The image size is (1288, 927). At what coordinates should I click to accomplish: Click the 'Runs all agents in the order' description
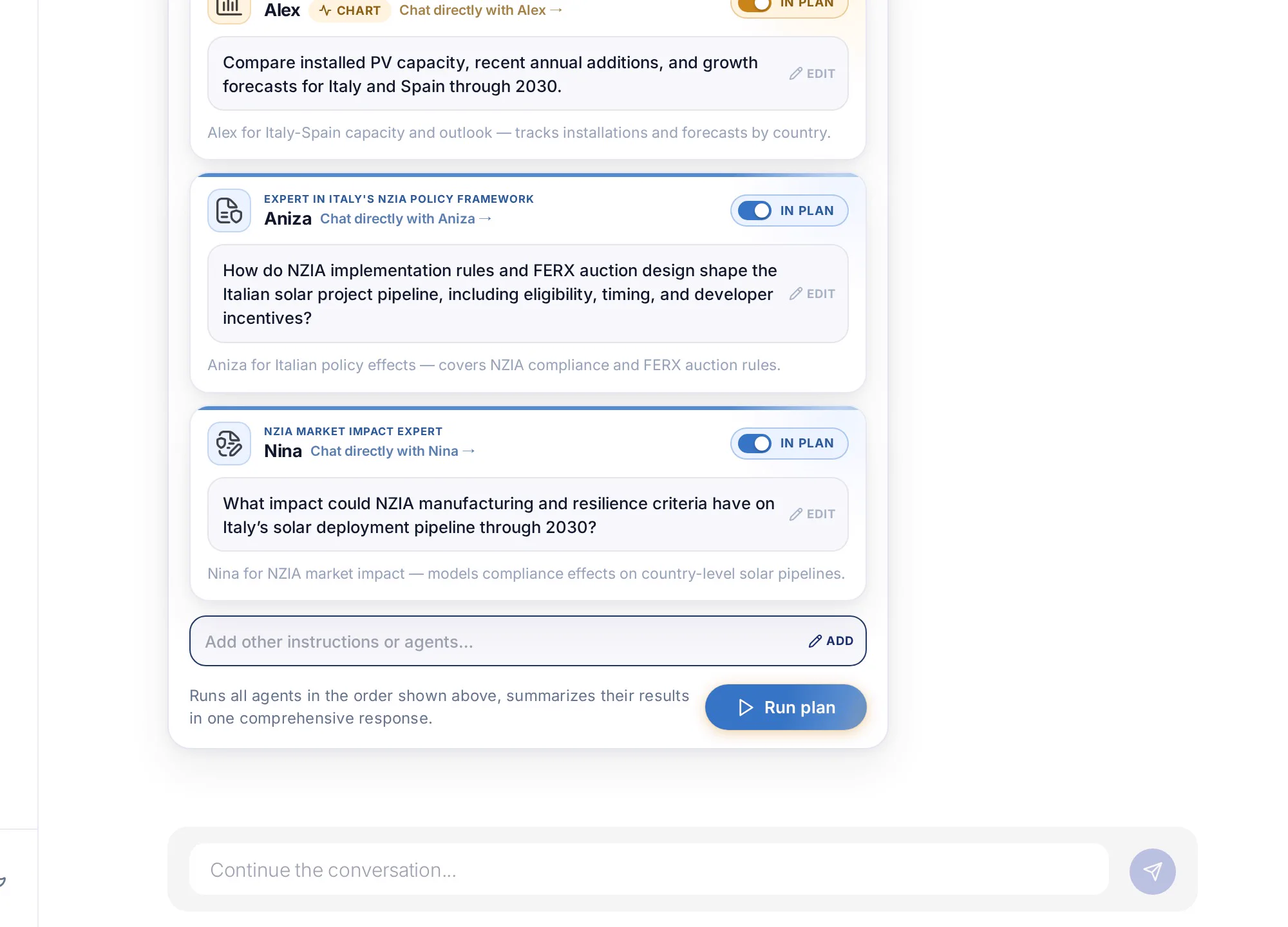(439, 707)
